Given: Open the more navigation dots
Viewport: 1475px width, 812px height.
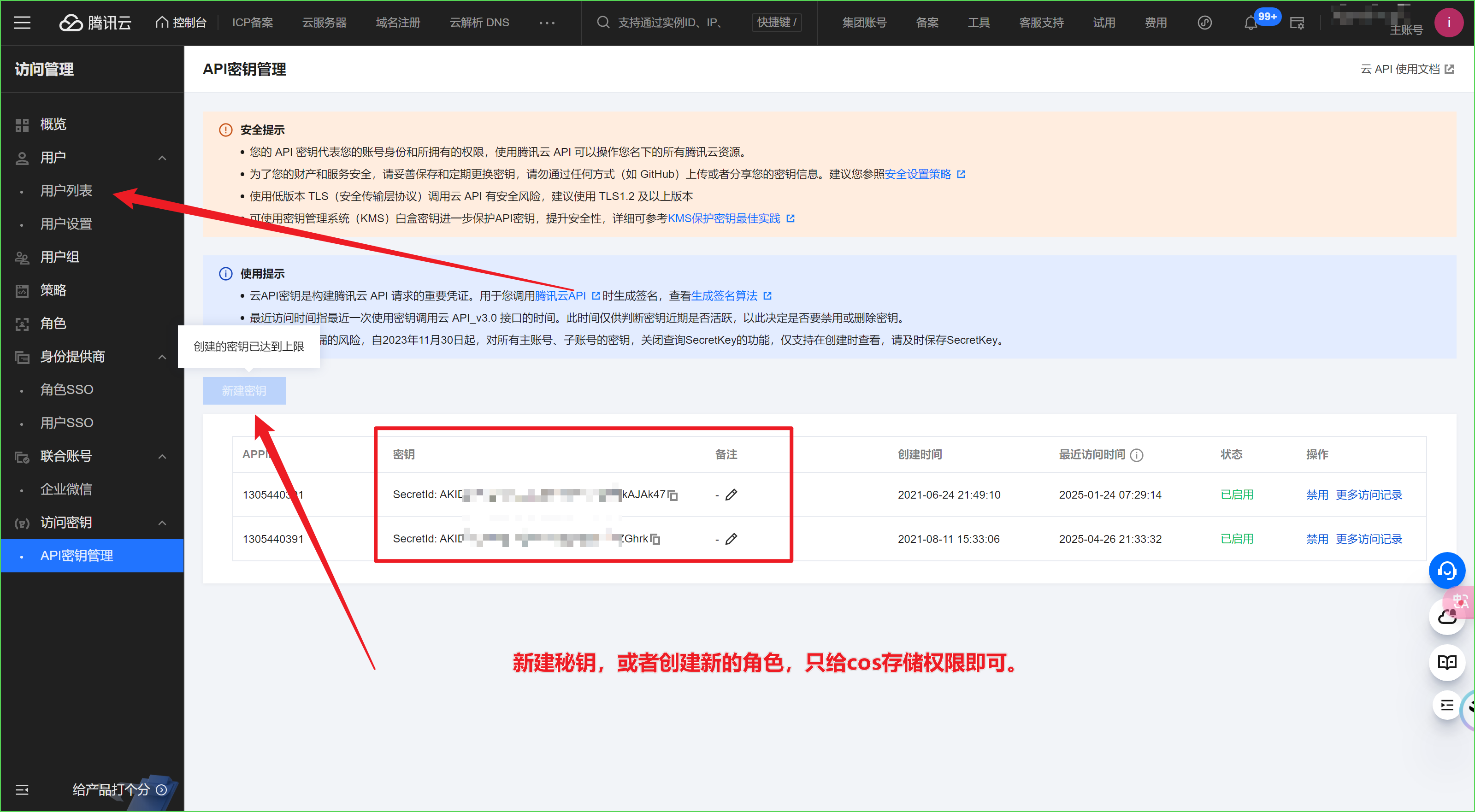Looking at the screenshot, I should click(547, 22).
